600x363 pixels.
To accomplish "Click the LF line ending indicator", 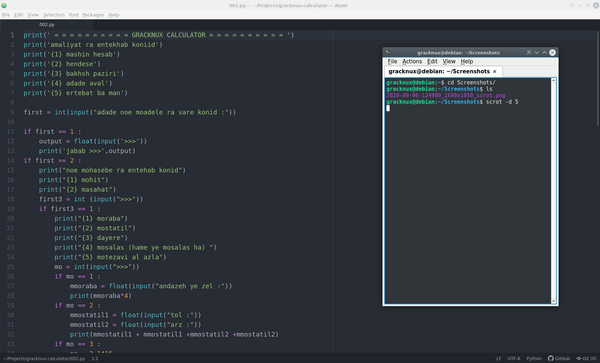I will pyautogui.click(x=499, y=359).
